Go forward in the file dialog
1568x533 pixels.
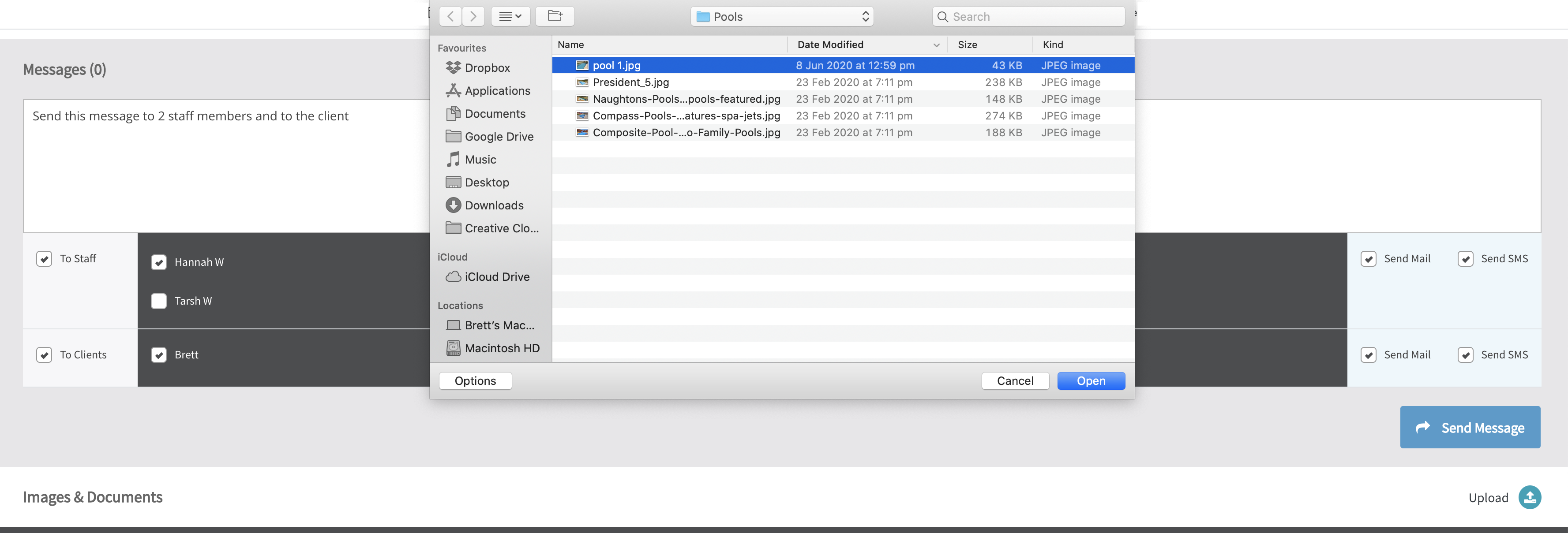point(473,16)
